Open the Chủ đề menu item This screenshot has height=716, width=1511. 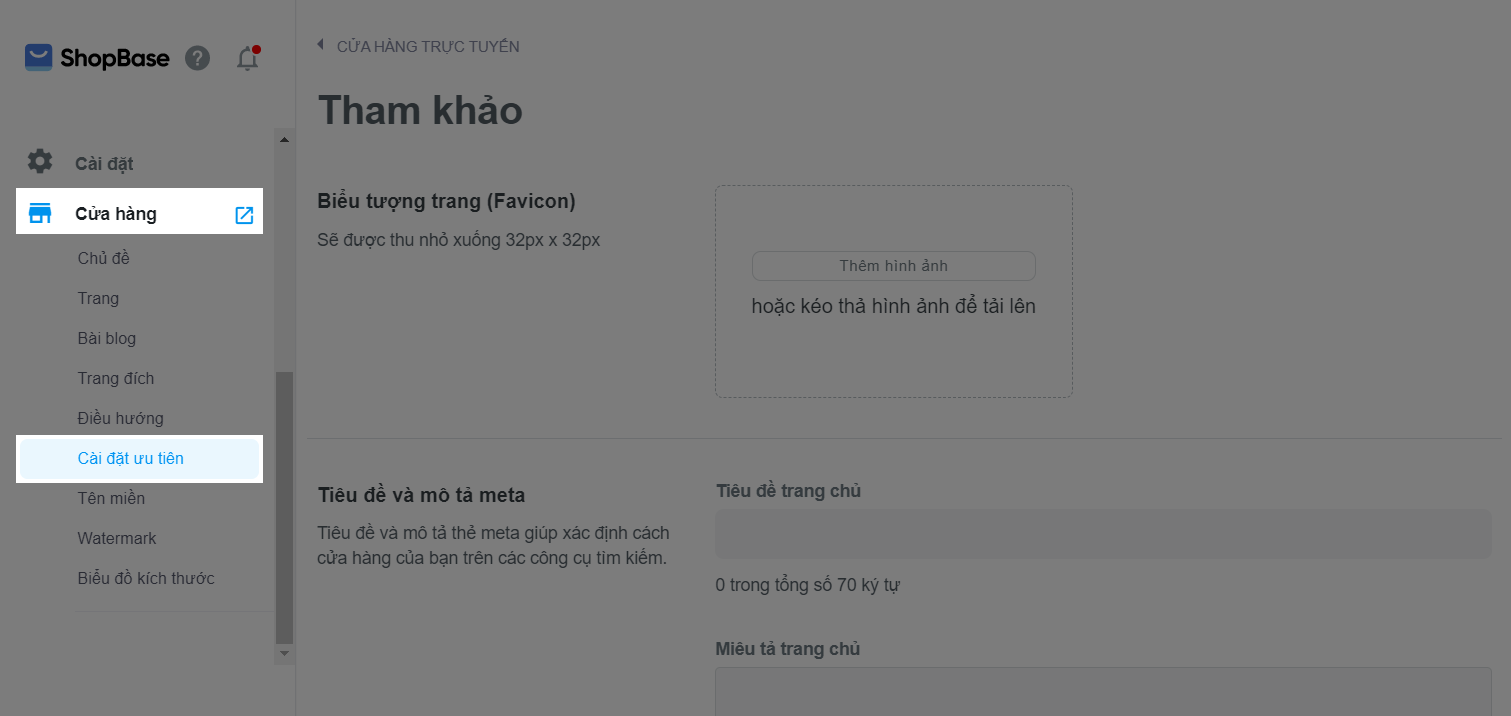104,258
